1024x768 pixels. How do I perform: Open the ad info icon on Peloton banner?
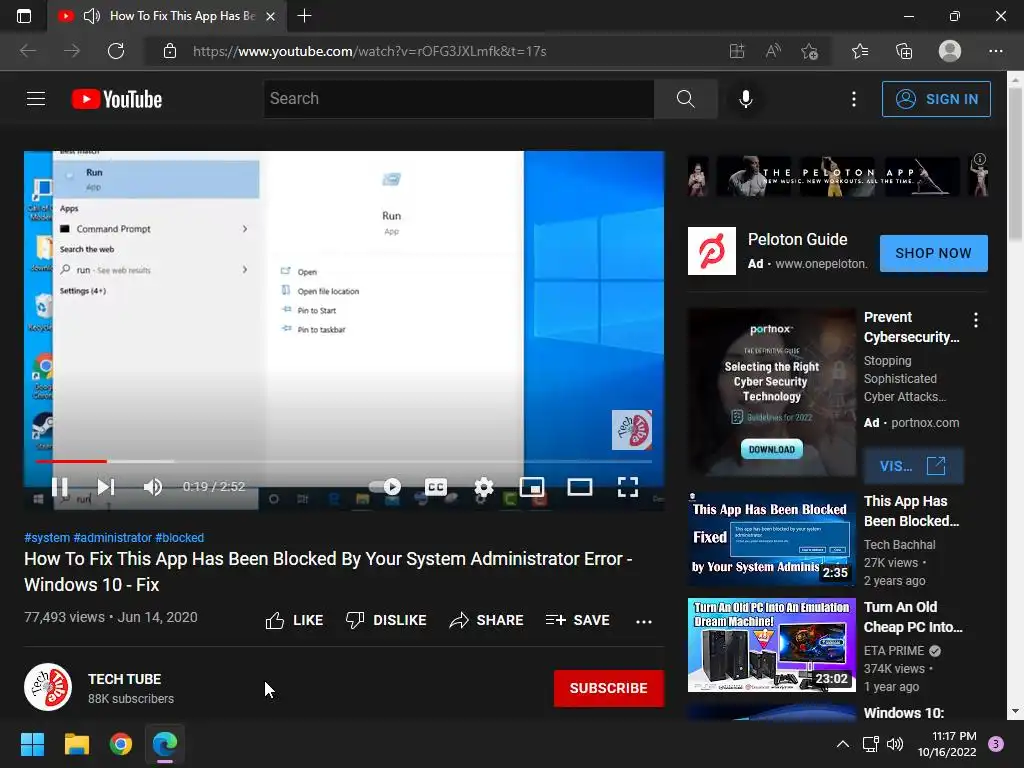[x=980, y=159]
